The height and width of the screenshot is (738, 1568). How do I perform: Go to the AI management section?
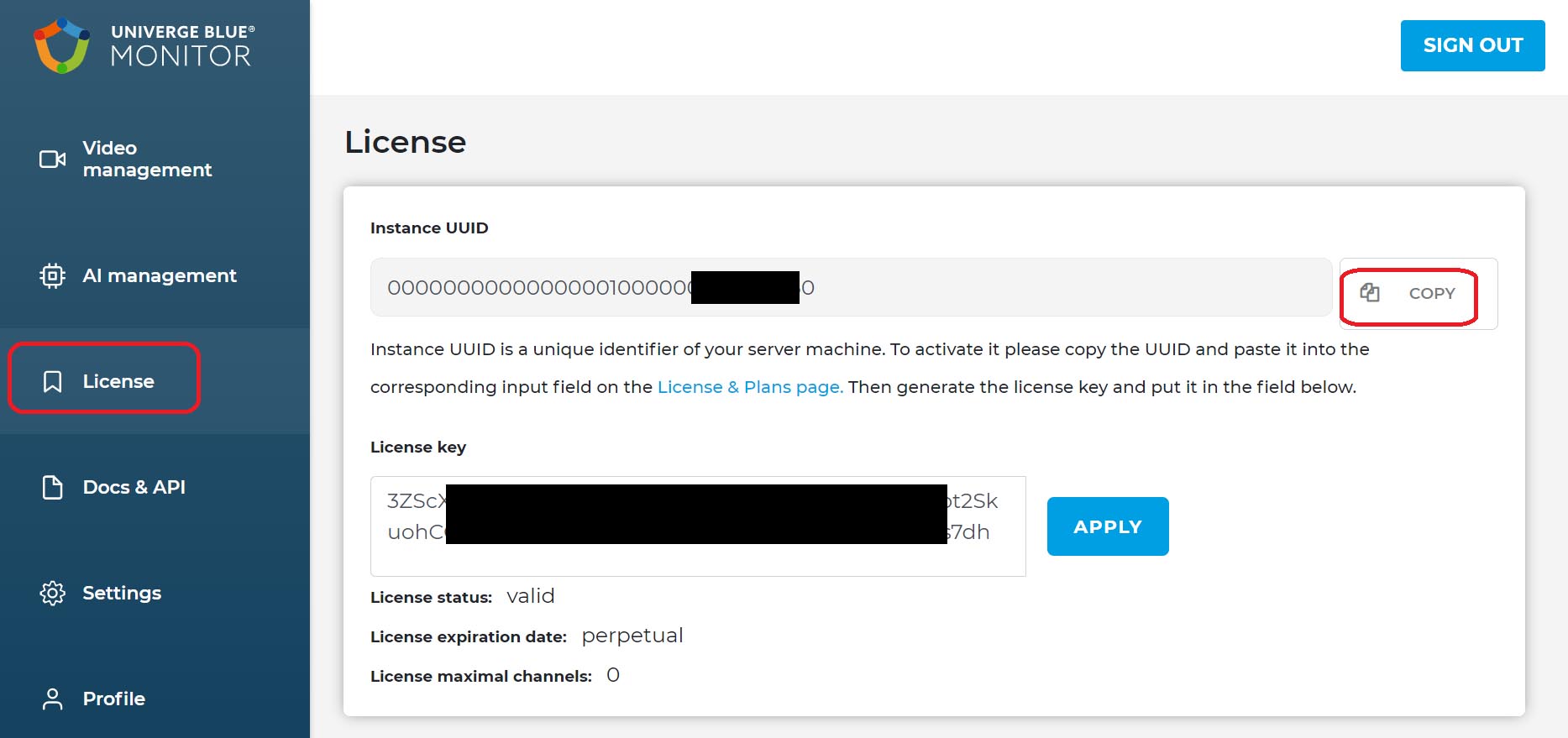click(160, 275)
